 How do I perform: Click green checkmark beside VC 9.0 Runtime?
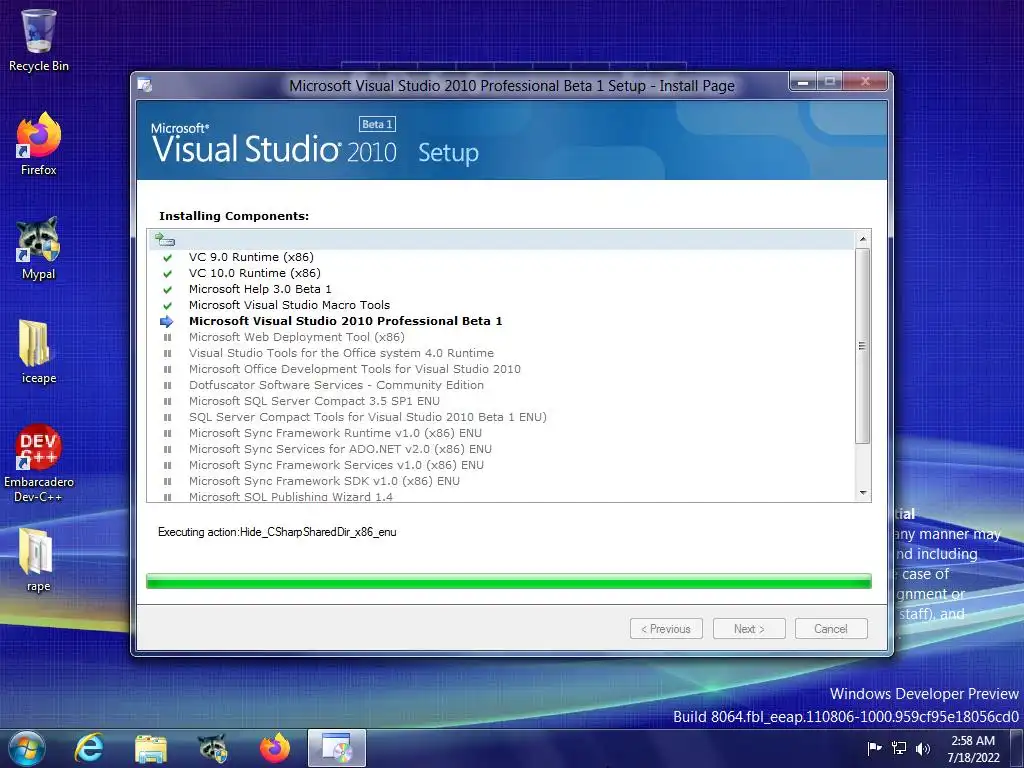tap(168, 258)
